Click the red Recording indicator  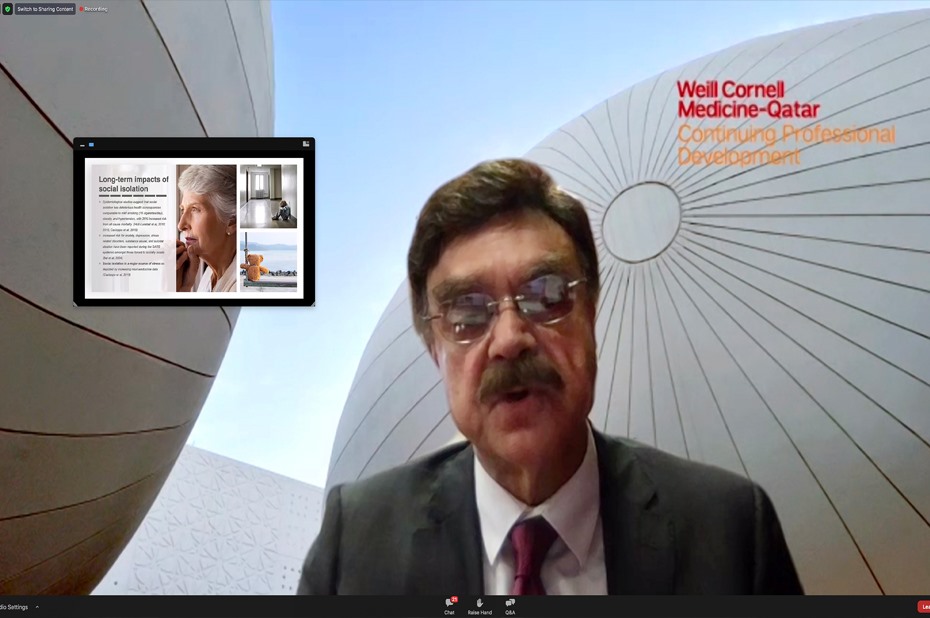coord(94,9)
